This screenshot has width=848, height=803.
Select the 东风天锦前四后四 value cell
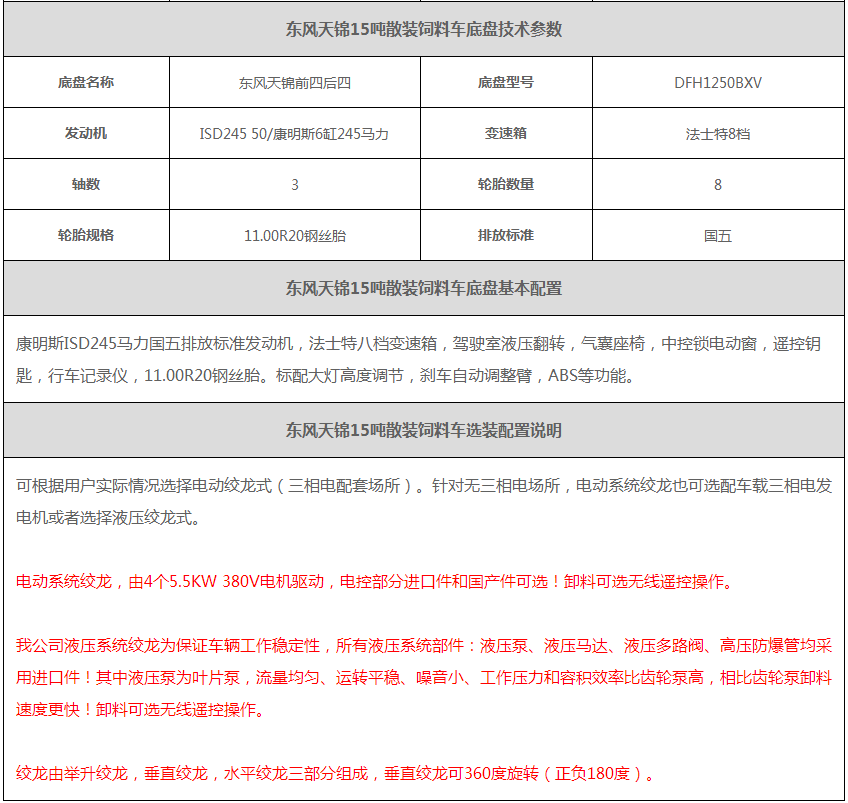point(294,83)
